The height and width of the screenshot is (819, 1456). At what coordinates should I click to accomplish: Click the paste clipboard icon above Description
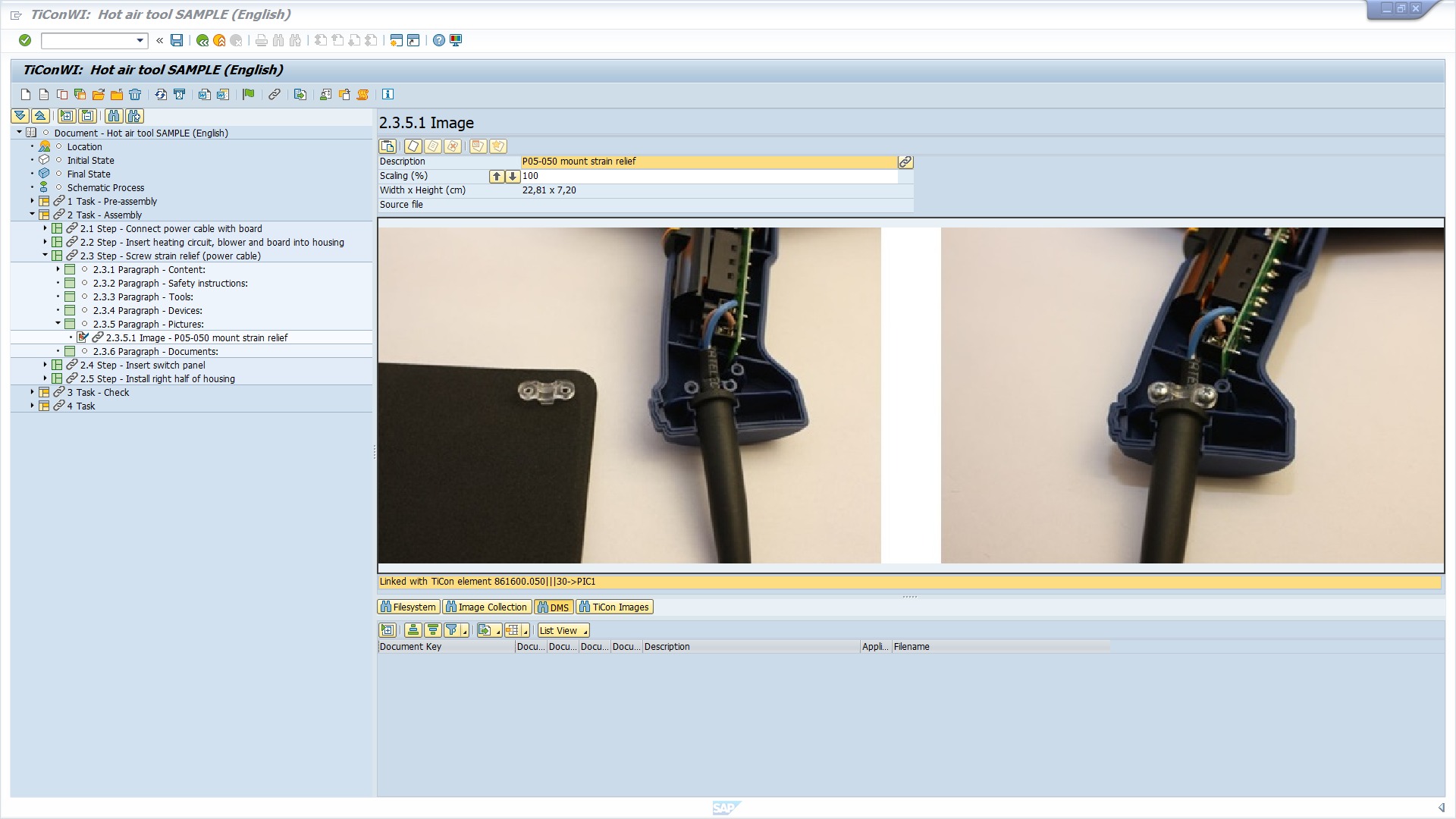pos(388,146)
